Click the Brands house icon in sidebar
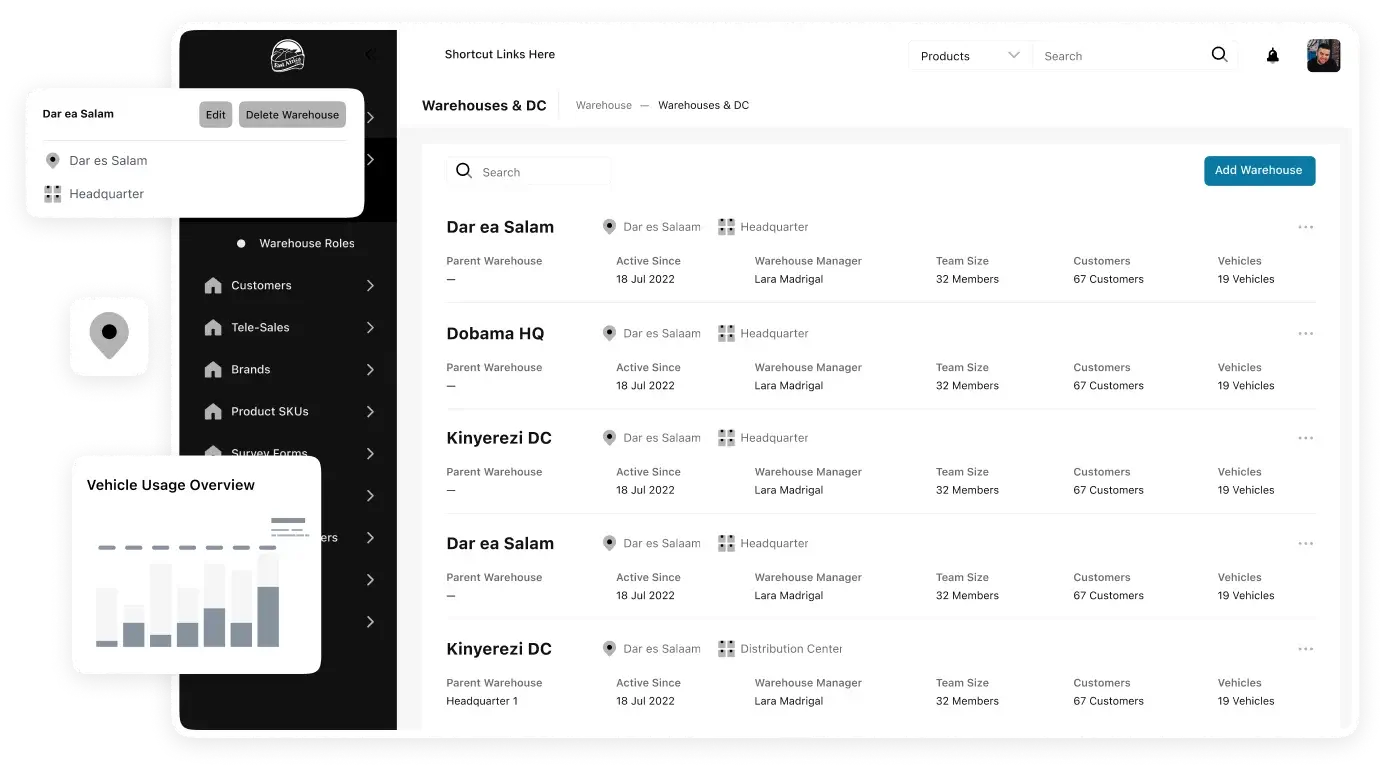The image size is (1385, 768). pyautogui.click(x=213, y=370)
